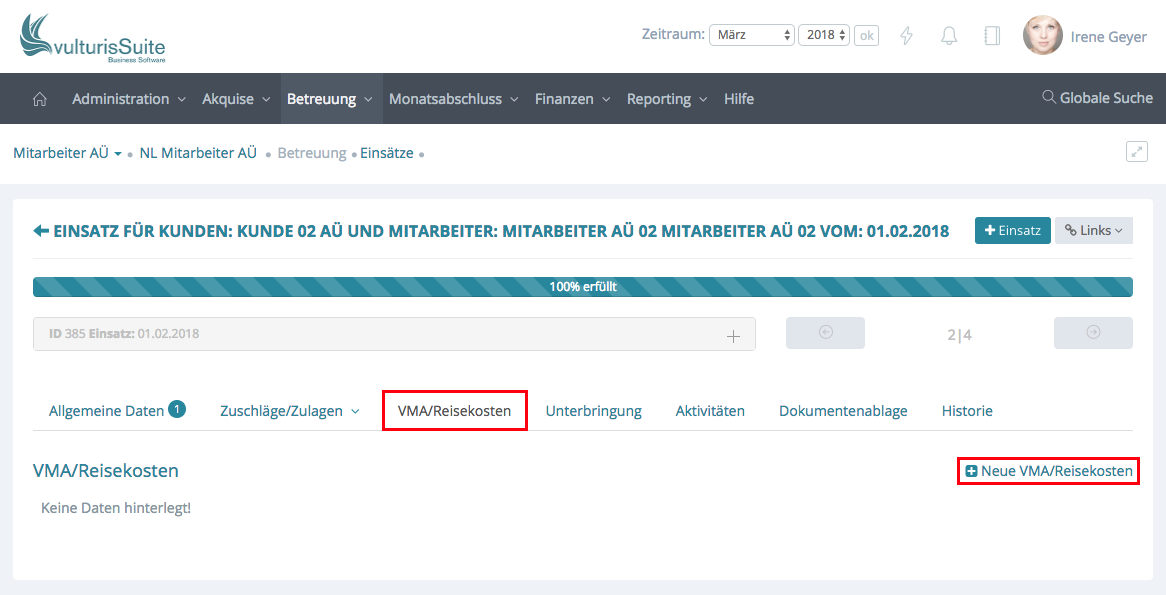This screenshot has height=595, width=1166.
Task: Click the lightning bolt quick actions icon
Action: [907, 36]
